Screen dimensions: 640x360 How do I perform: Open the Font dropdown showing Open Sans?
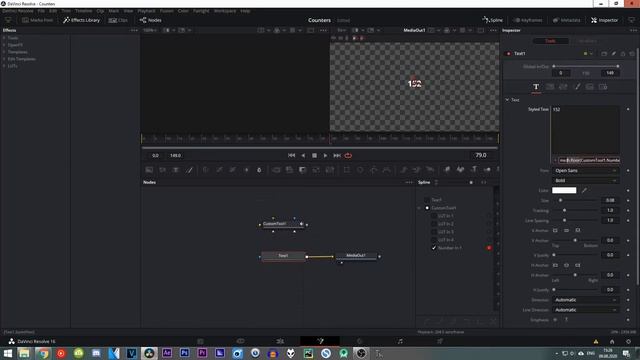coord(585,171)
